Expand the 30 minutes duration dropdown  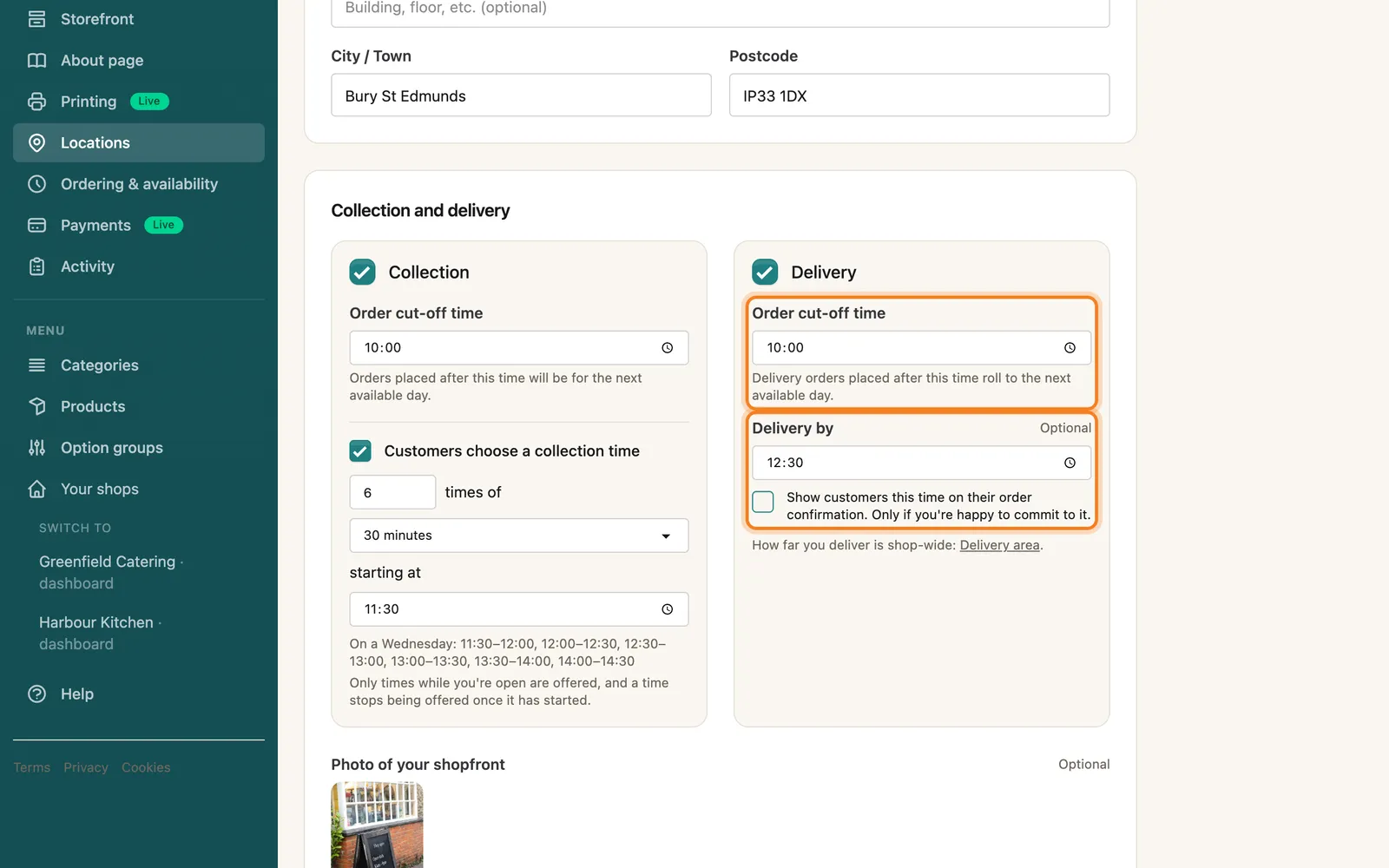point(519,536)
